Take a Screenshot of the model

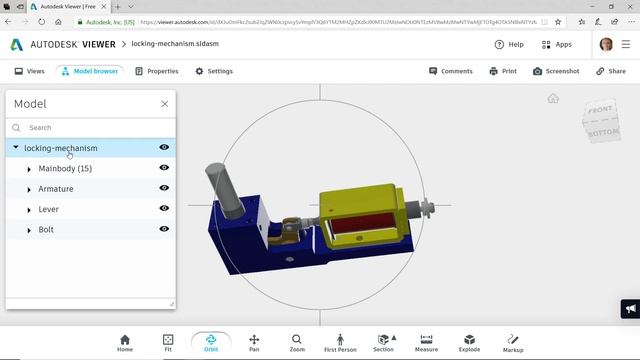click(556, 71)
